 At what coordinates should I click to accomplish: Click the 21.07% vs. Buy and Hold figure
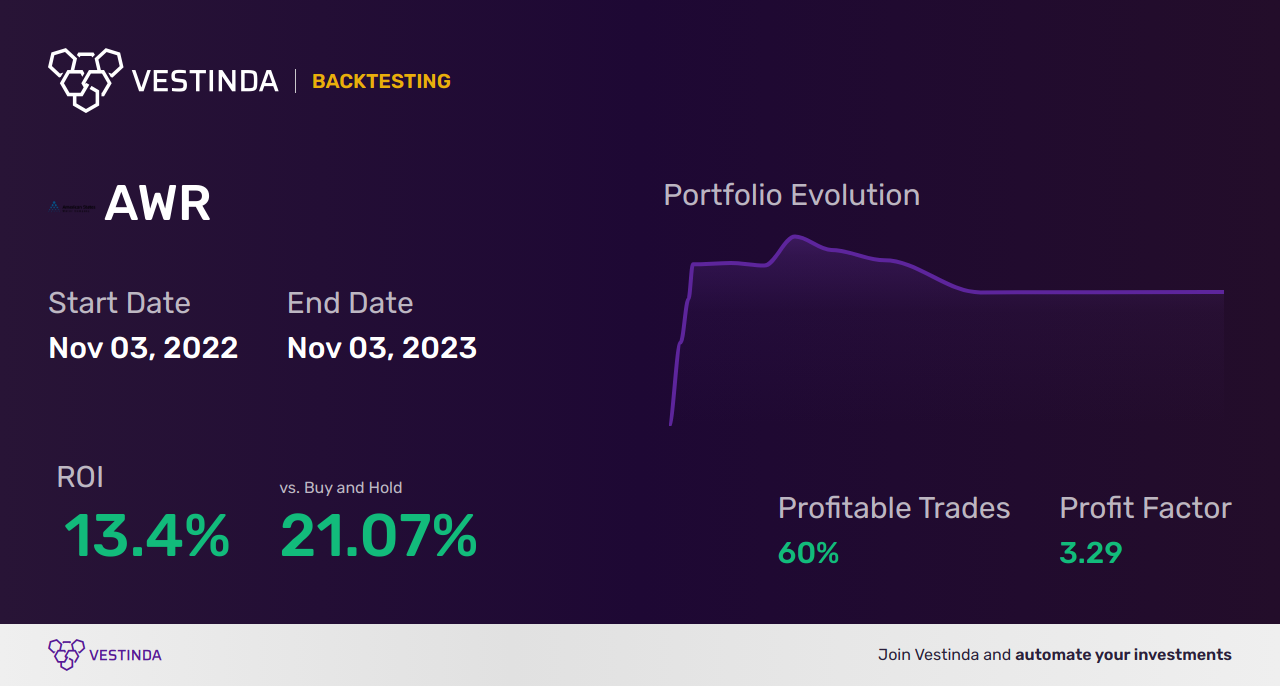[x=378, y=536]
